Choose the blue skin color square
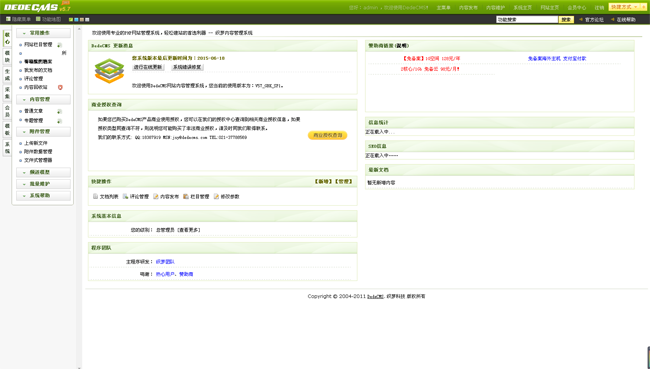650x369 pixels. pos(76,19)
